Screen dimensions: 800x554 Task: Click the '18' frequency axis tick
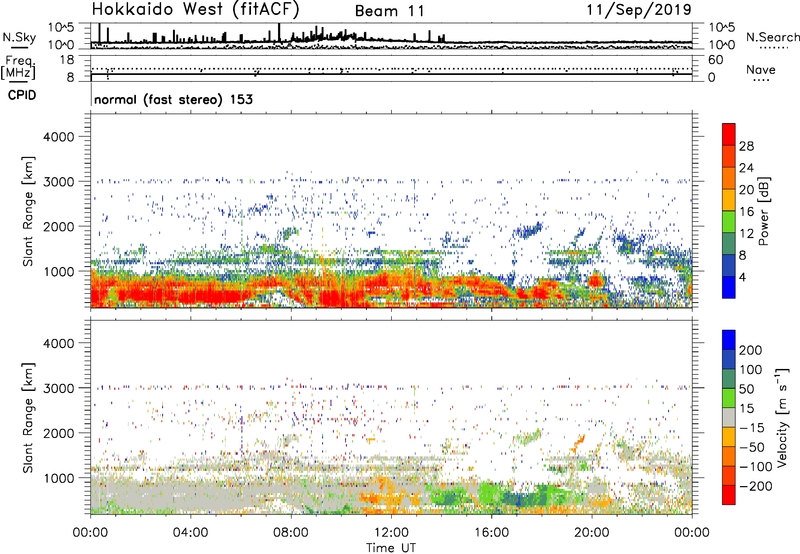[67, 60]
